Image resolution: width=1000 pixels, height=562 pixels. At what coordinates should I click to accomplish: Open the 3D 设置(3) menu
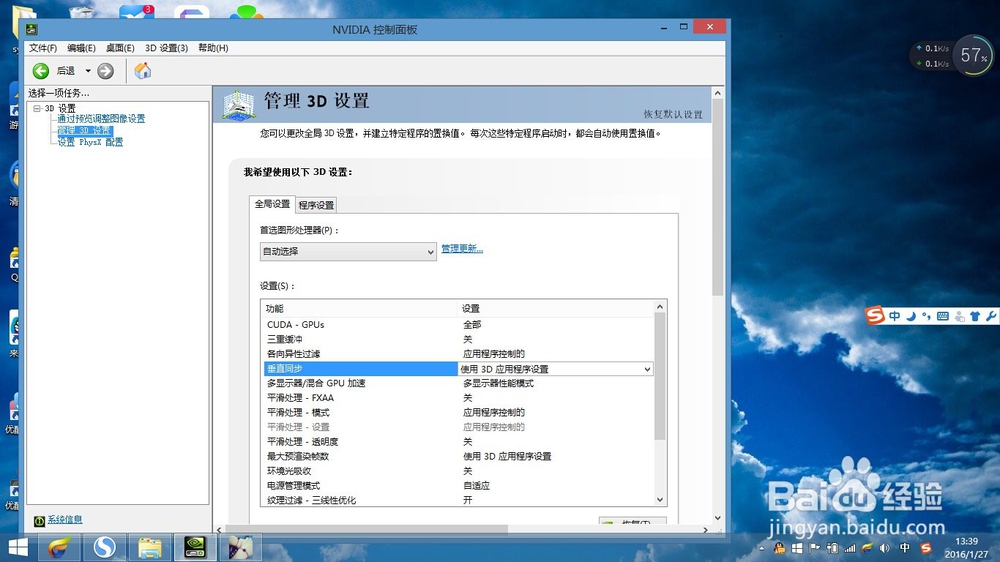tap(166, 48)
